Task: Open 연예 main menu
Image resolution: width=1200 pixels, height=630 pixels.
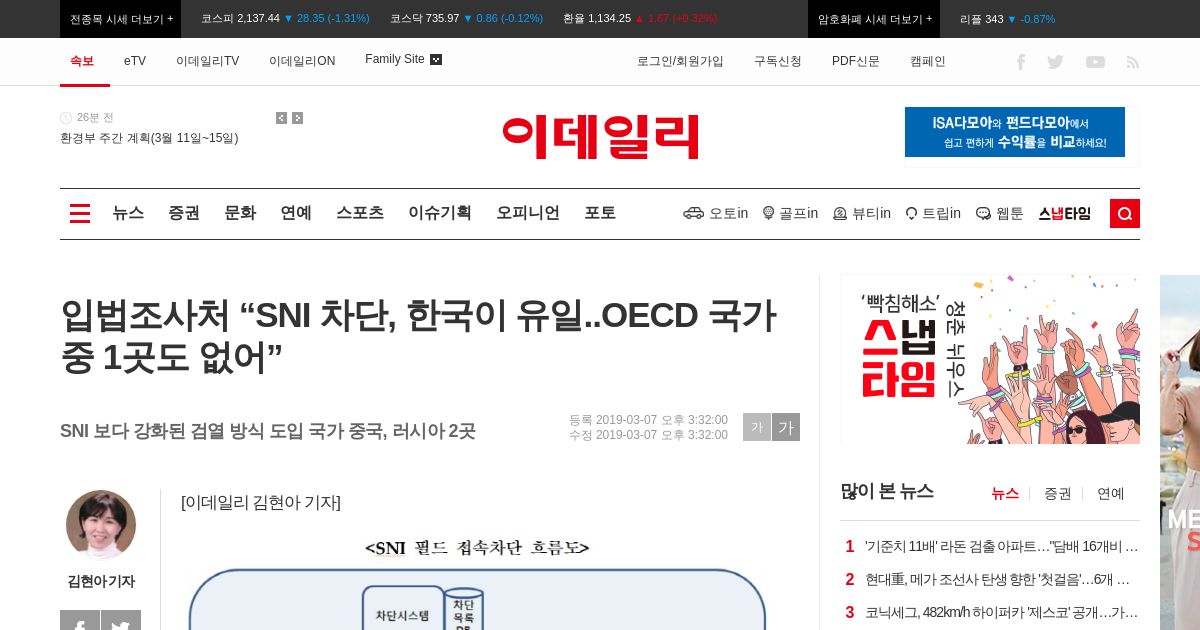Action: point(296,213)
